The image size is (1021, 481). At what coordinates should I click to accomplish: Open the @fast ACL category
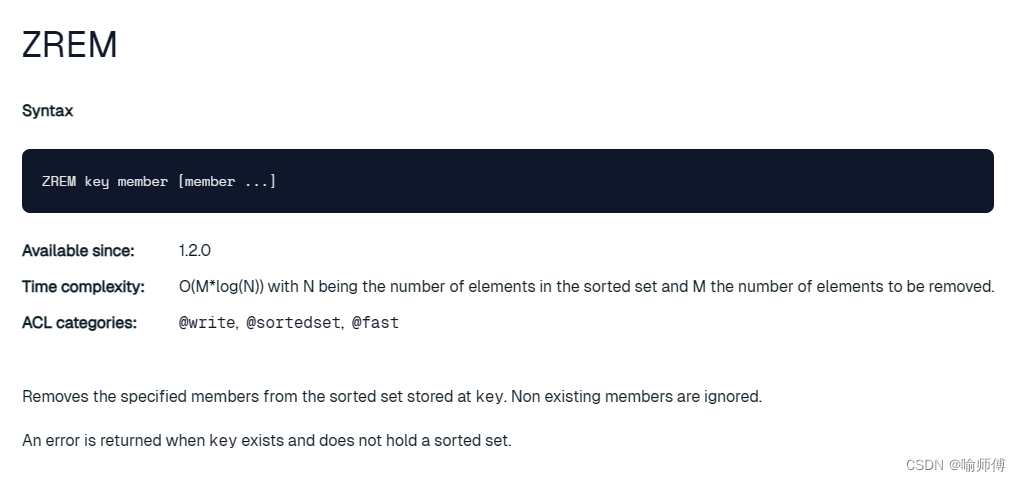[376, 322]
